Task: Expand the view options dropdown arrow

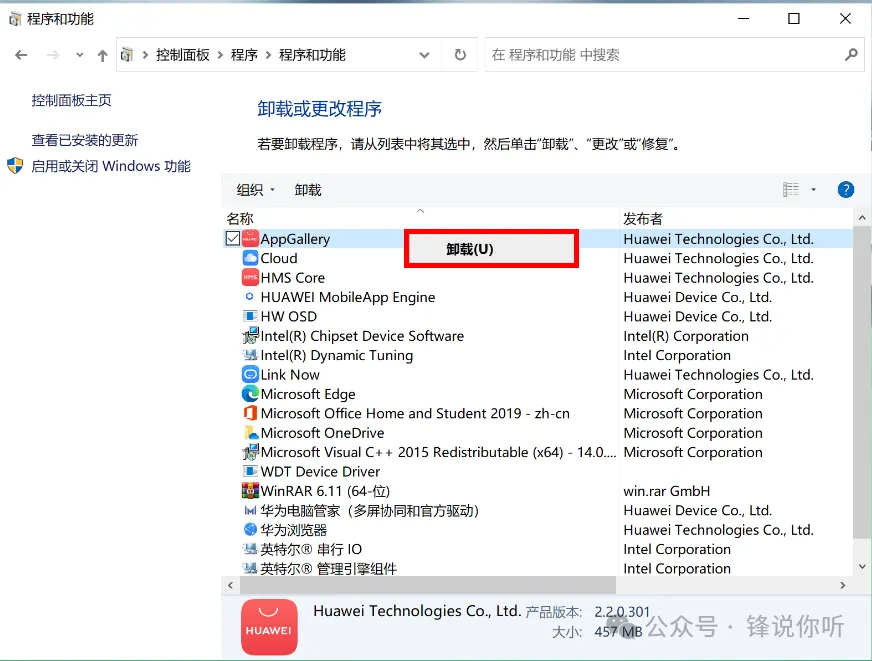Action: click(813, 190)
